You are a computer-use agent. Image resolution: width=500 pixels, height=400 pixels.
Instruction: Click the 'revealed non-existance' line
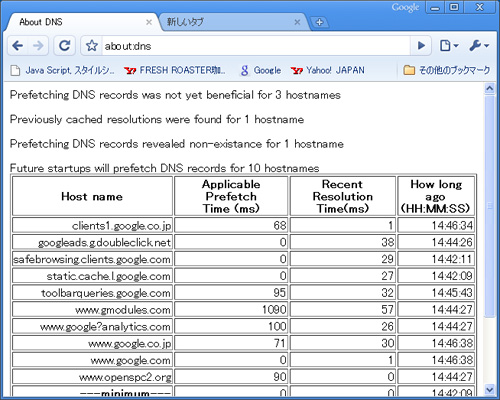[x=177, y=144]
